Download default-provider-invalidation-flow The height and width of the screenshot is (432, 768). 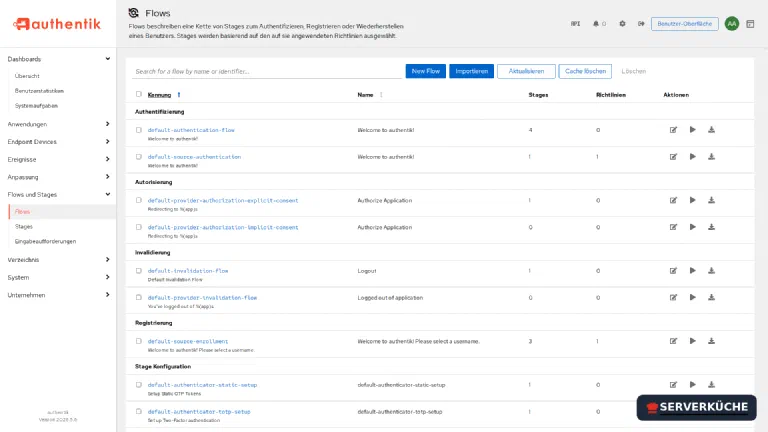click(711, 297)
